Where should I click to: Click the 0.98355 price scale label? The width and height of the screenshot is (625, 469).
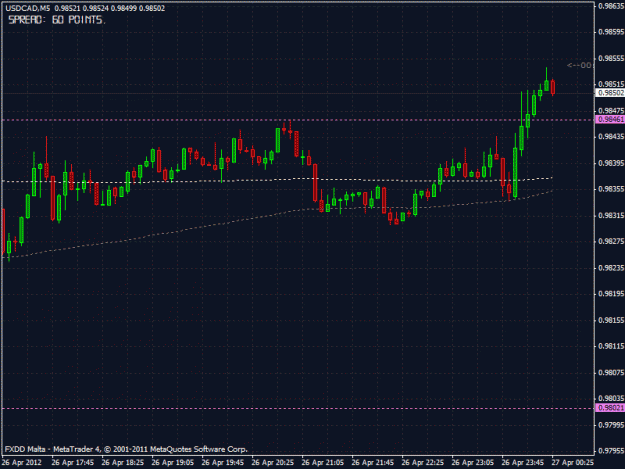(x=611, y=189)
